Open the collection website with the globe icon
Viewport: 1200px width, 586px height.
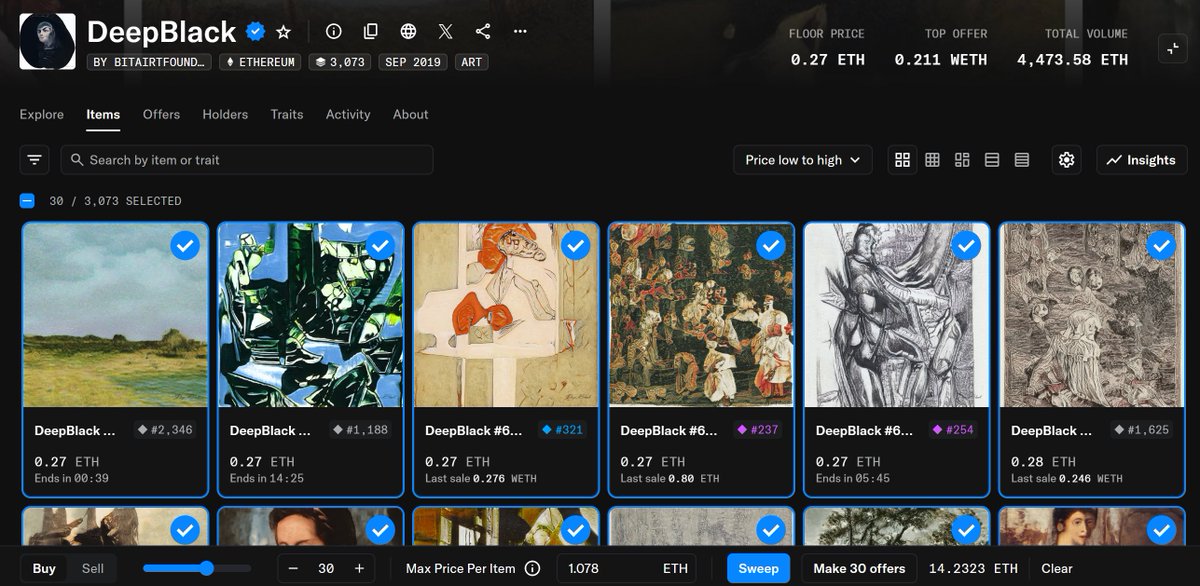[x=408, y=32]
